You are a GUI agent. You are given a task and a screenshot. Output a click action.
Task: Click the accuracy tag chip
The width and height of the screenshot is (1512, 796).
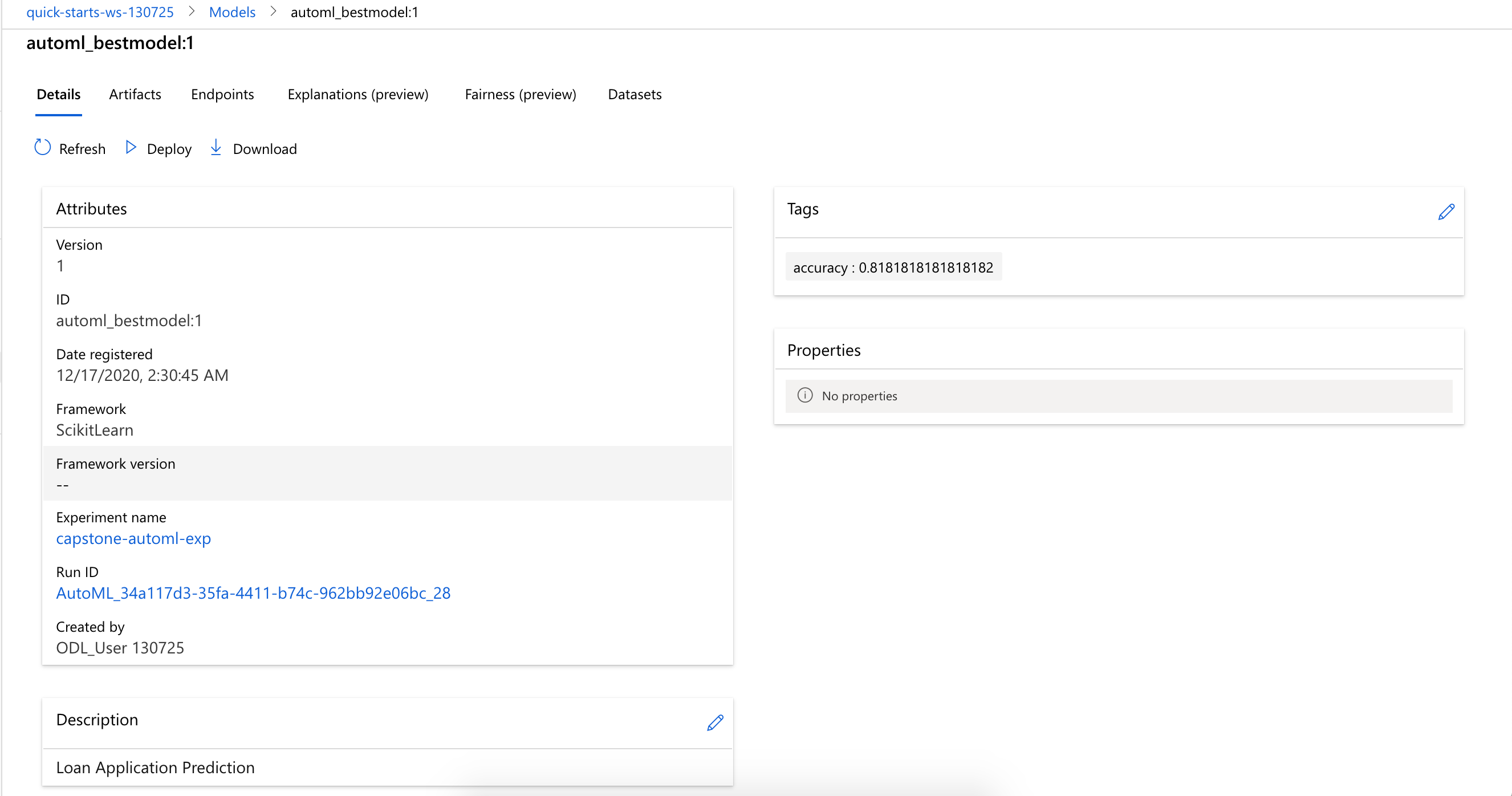point(893,267)
